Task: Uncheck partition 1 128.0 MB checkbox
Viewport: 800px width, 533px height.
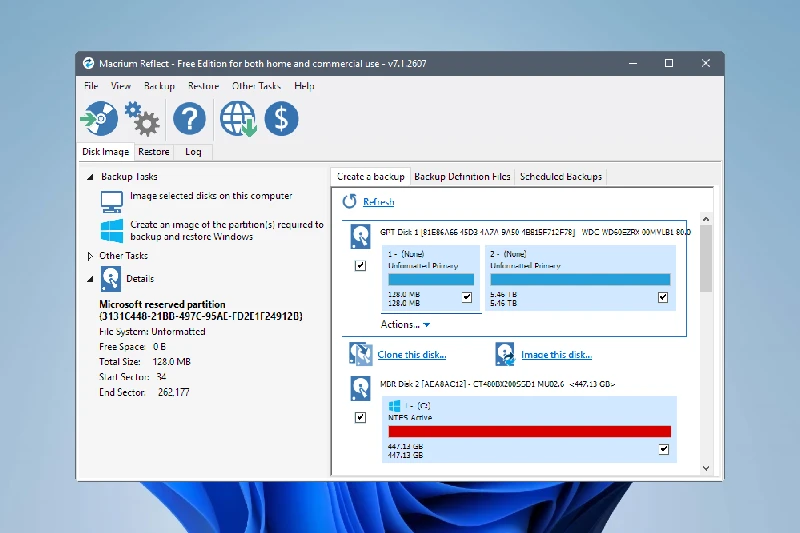Action: point(467,297)
